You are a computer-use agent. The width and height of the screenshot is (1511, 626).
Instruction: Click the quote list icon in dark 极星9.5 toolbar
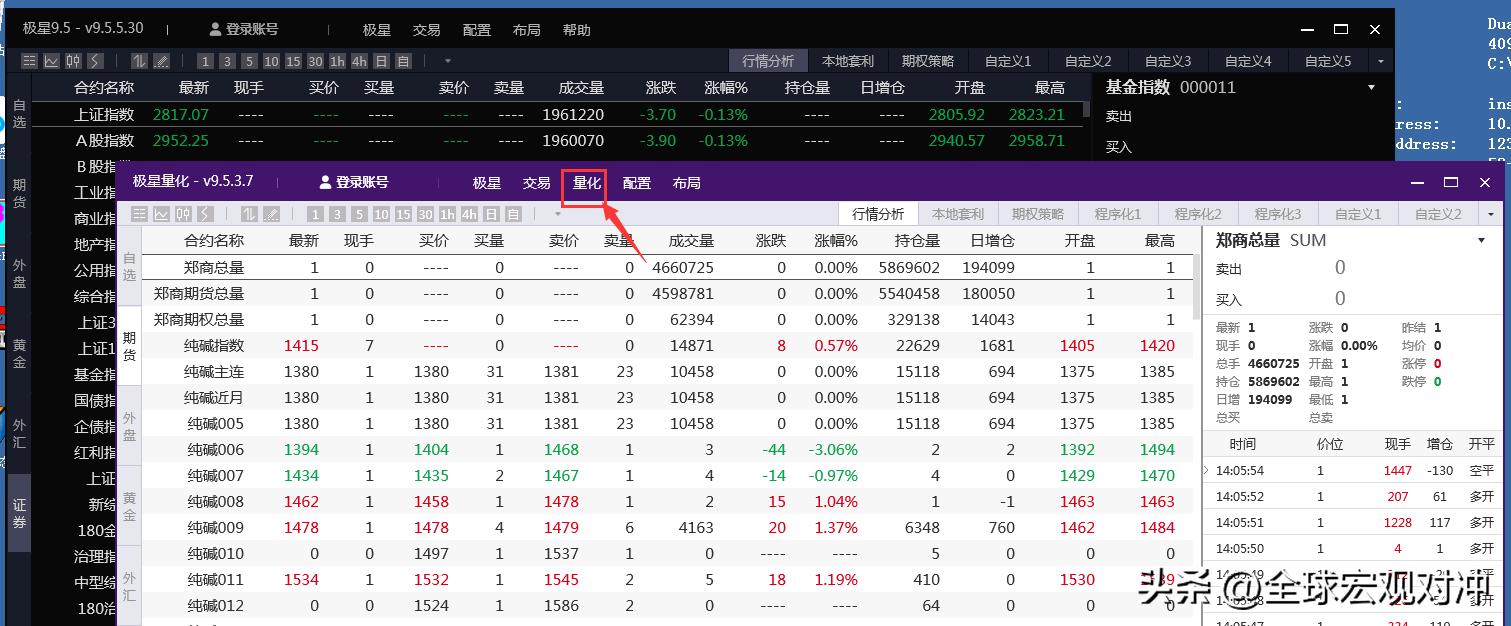click(29, 61)
